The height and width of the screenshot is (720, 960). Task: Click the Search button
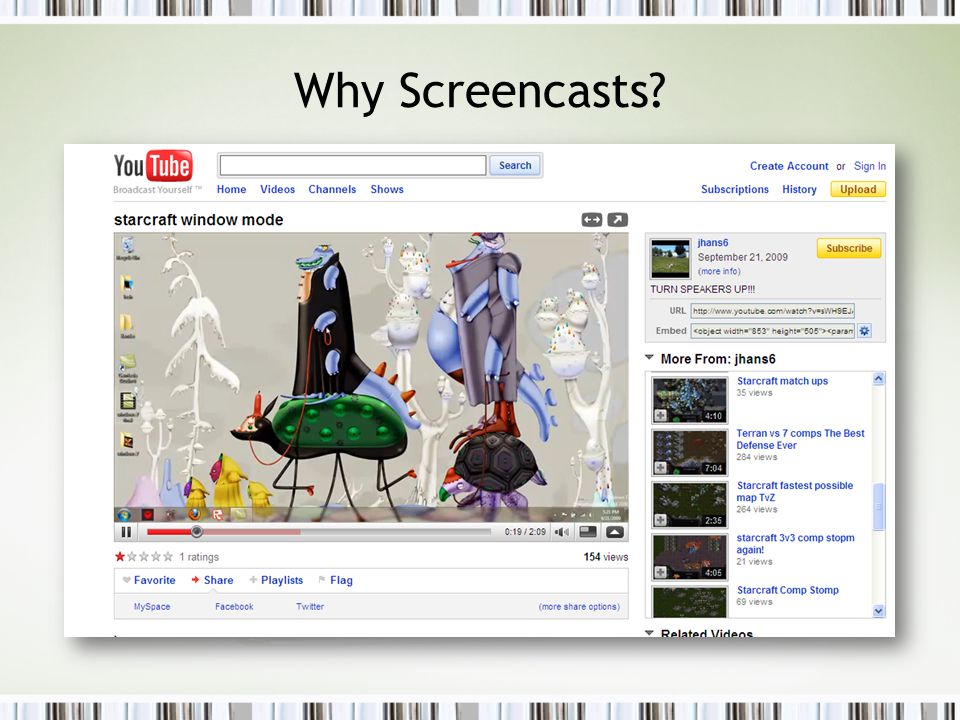pyautogui.click(x=515, y=165)
